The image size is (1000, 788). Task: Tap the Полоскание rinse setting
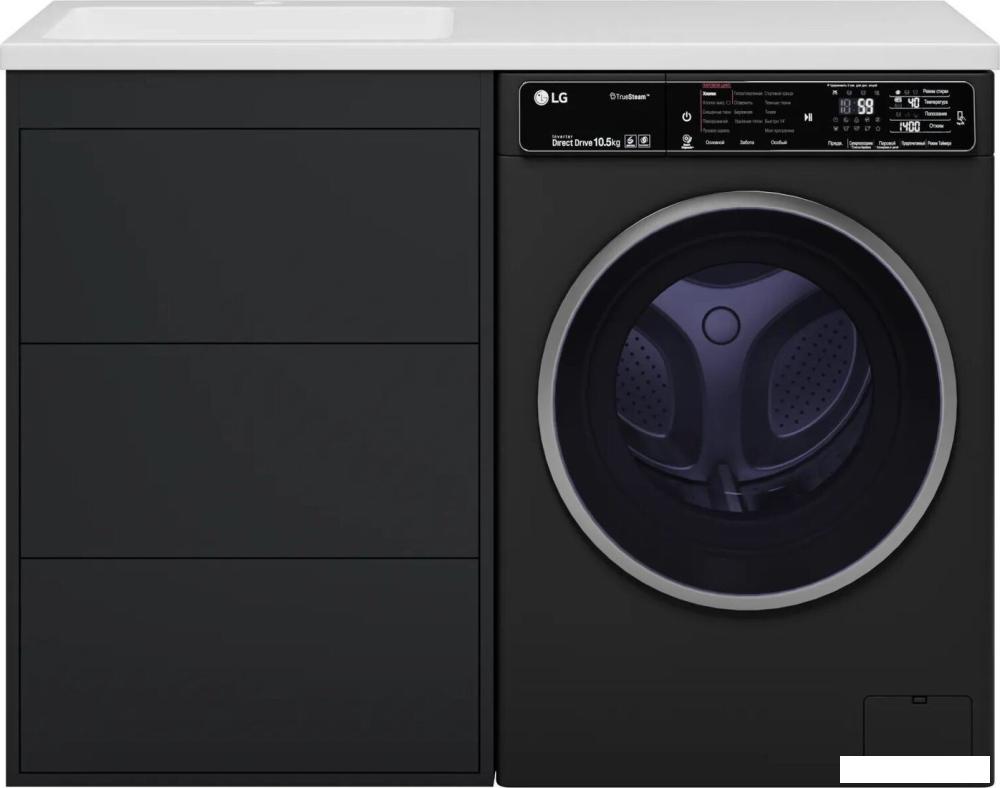(x=921, y=114)
